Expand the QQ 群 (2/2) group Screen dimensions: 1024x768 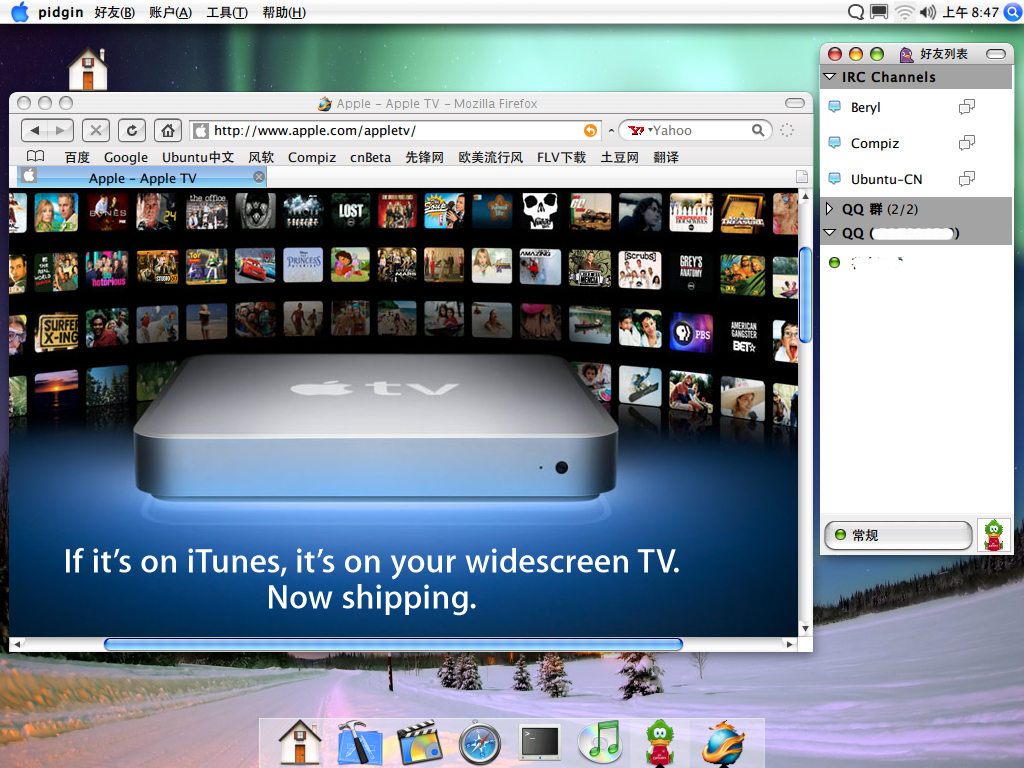[x=829, y=208]
